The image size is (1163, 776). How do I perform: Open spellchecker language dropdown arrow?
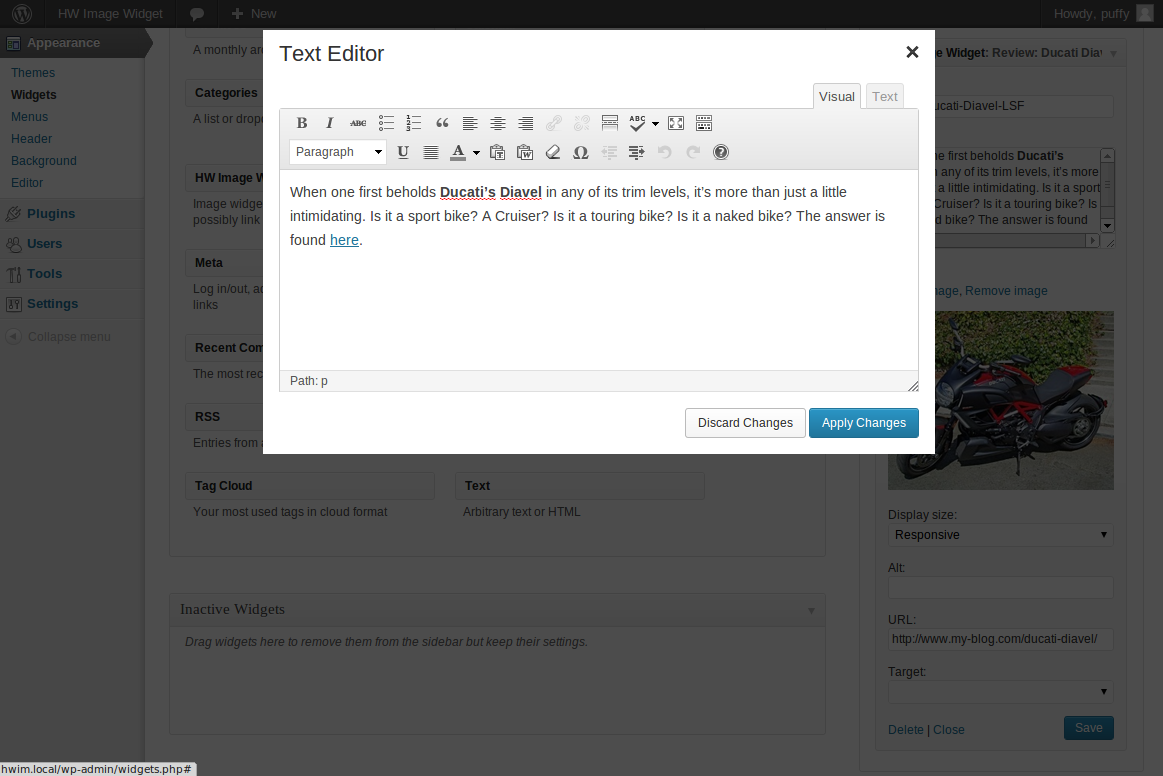(x=655, y=124)
